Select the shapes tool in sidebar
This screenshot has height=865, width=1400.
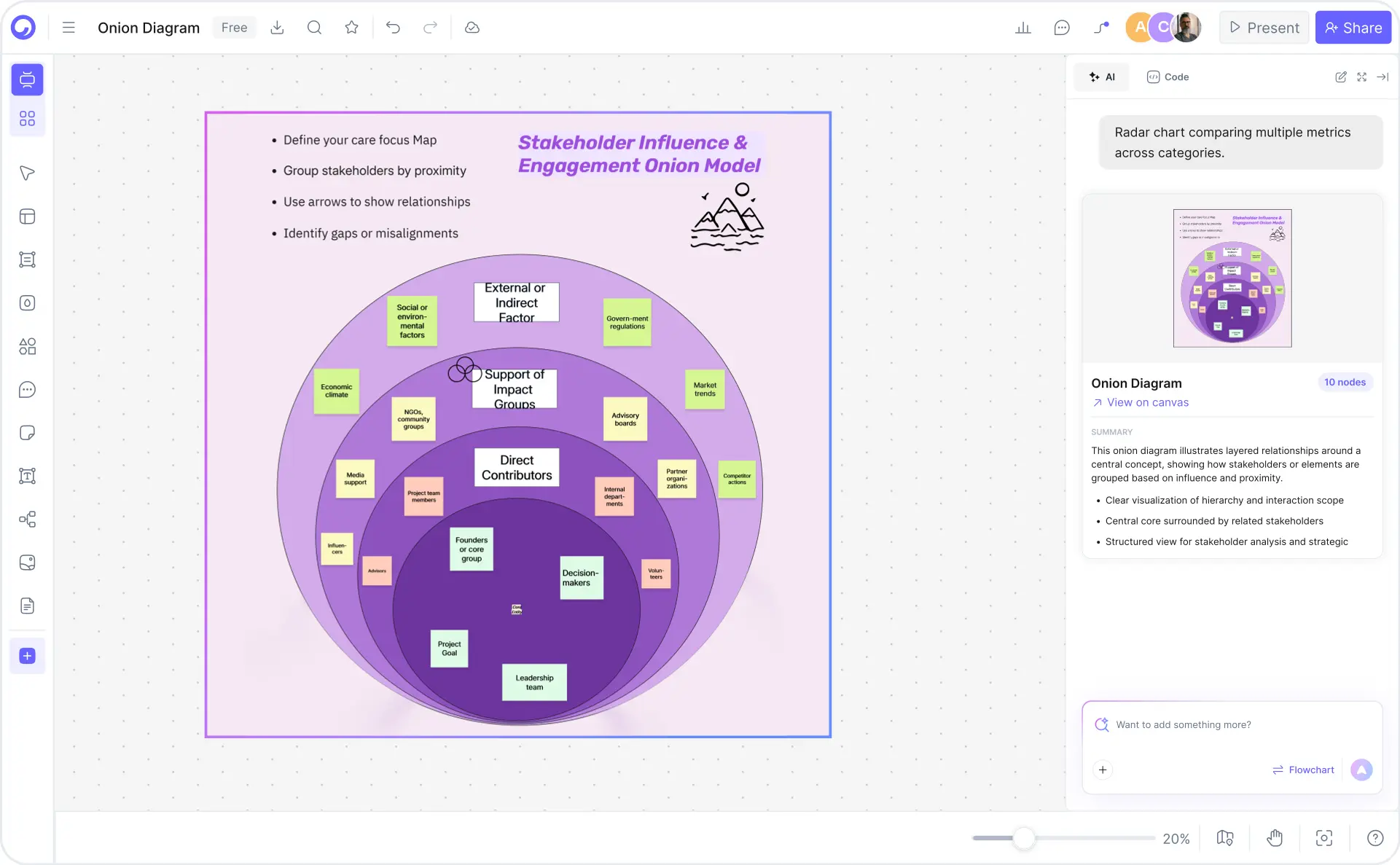point(27,346)
